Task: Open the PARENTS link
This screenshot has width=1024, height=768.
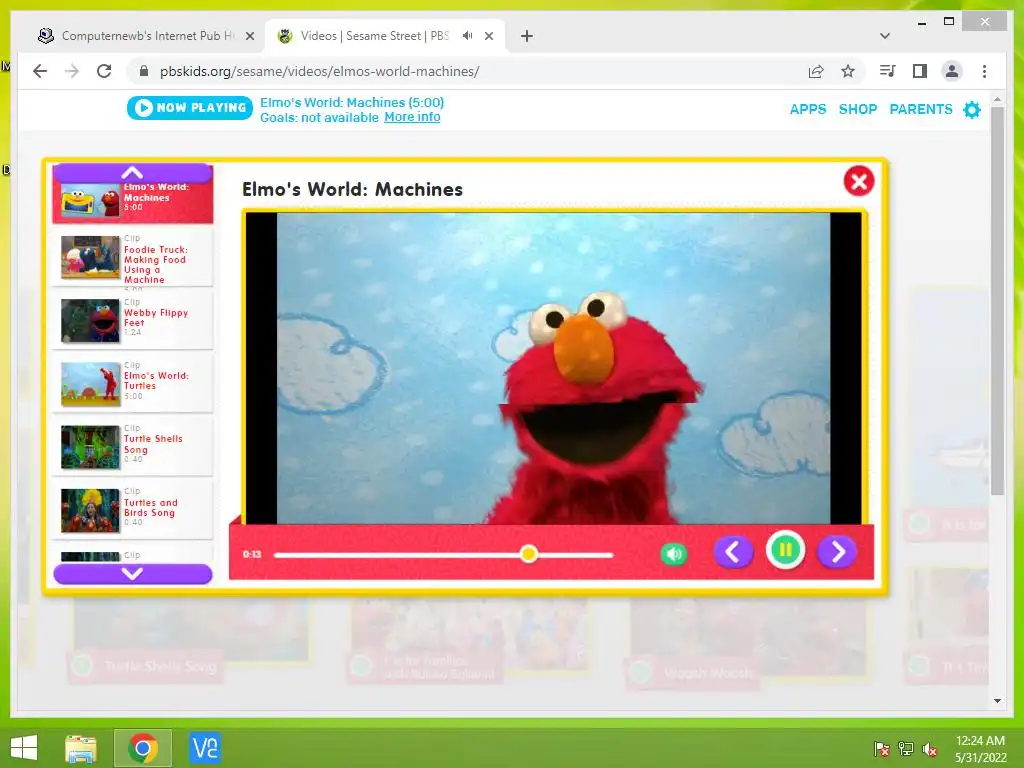Action: tap(921, 109)
